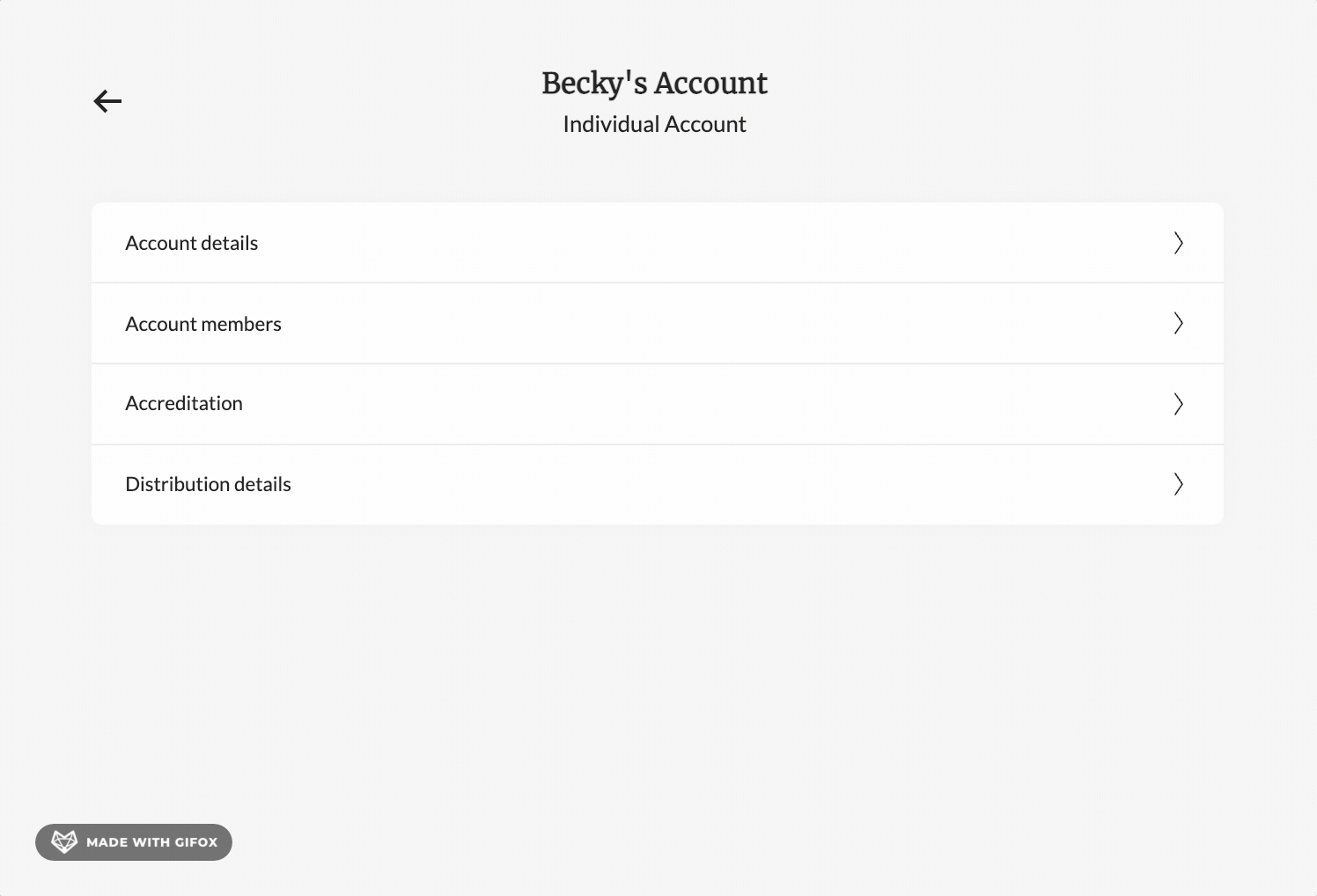
Task: Select the Accreditation label text
Action: point(184,403)
